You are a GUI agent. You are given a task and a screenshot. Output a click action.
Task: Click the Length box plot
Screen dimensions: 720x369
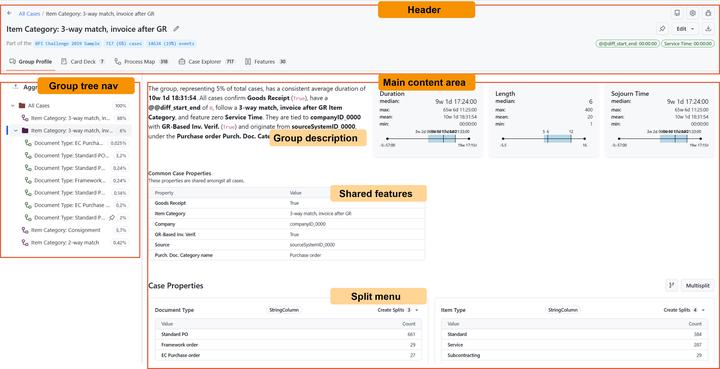(544, 139)
